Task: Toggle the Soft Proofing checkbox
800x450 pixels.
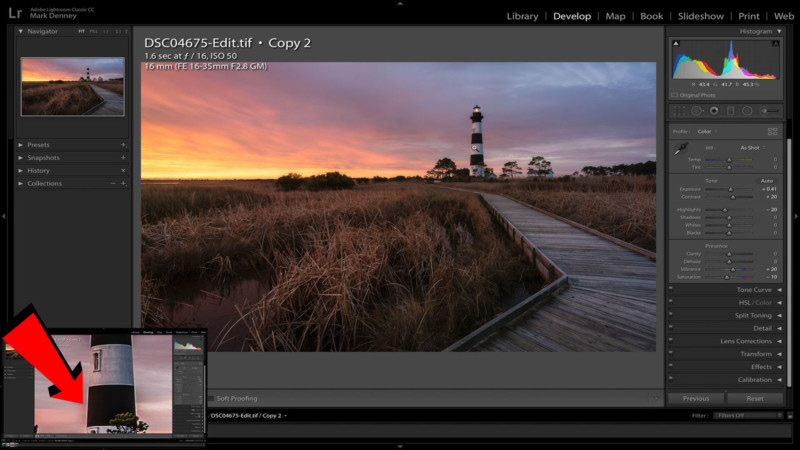Action: tap(211, 398)
